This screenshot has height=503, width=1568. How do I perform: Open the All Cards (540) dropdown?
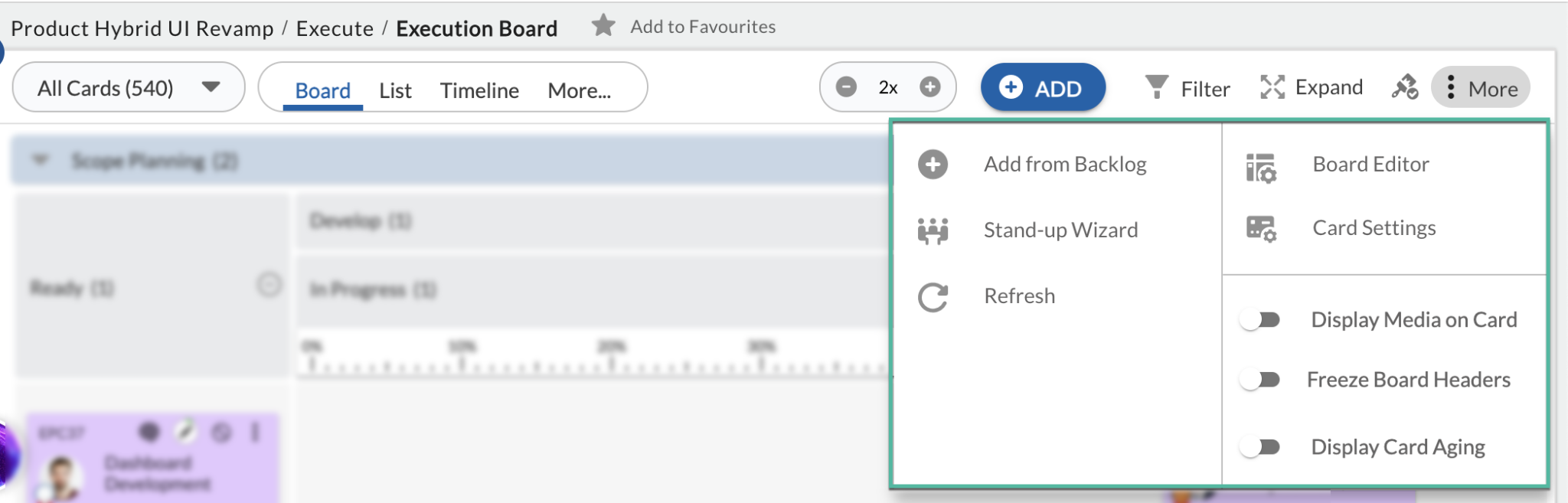click(x=128, y=87)
